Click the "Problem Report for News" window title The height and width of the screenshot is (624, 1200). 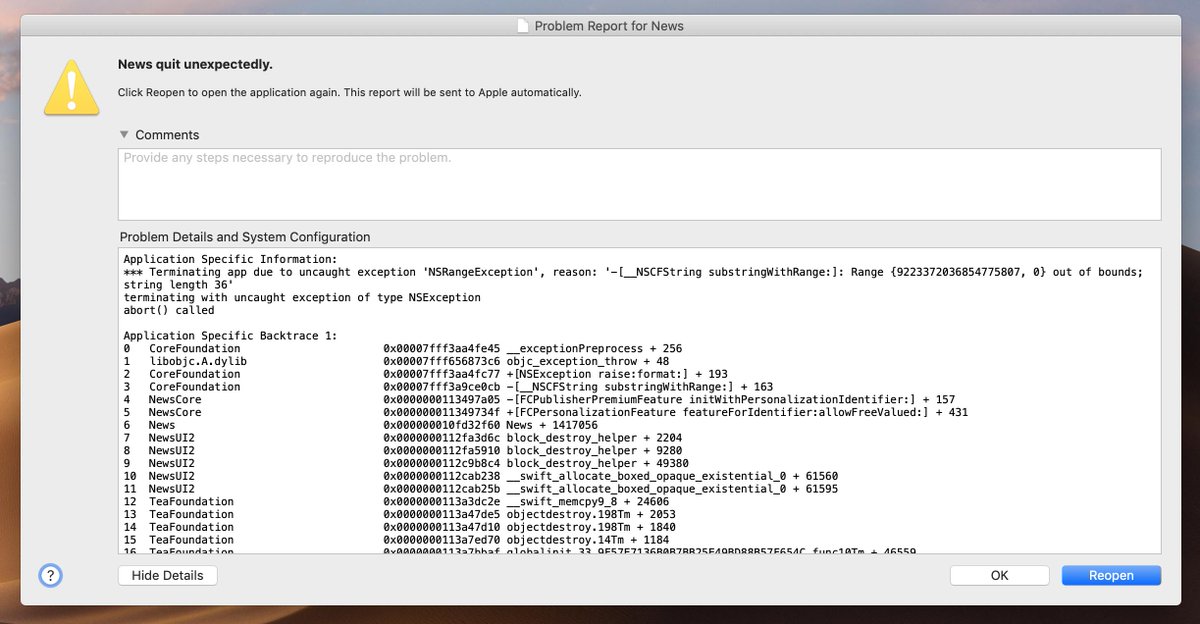point(609,25)
